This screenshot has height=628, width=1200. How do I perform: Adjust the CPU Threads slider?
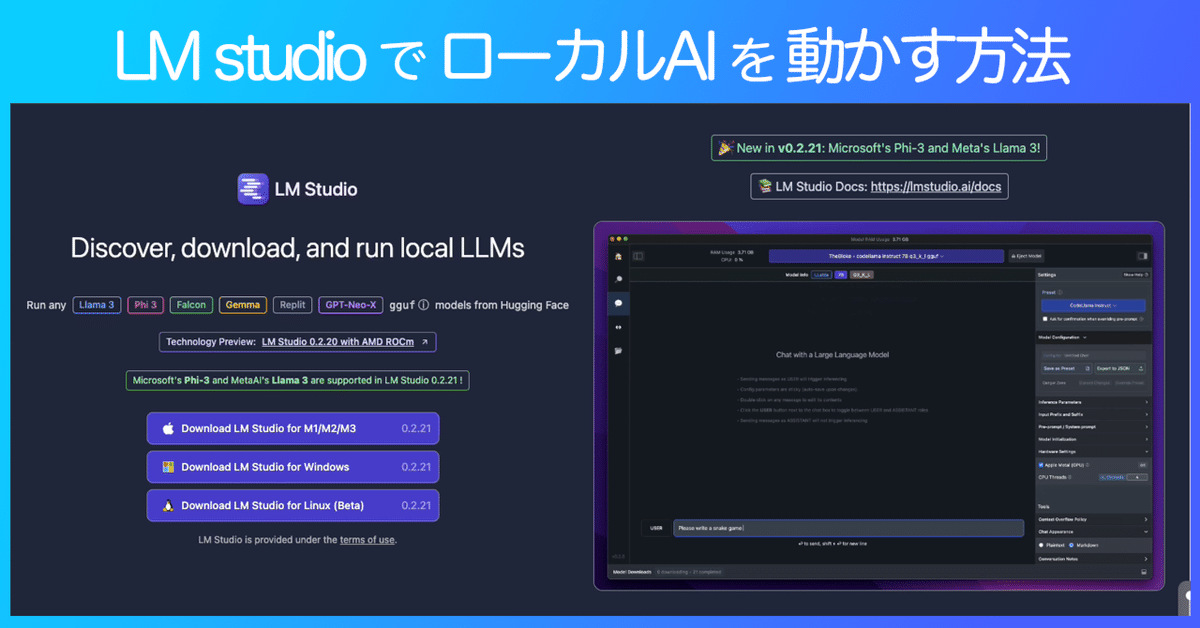[1114, 477]
